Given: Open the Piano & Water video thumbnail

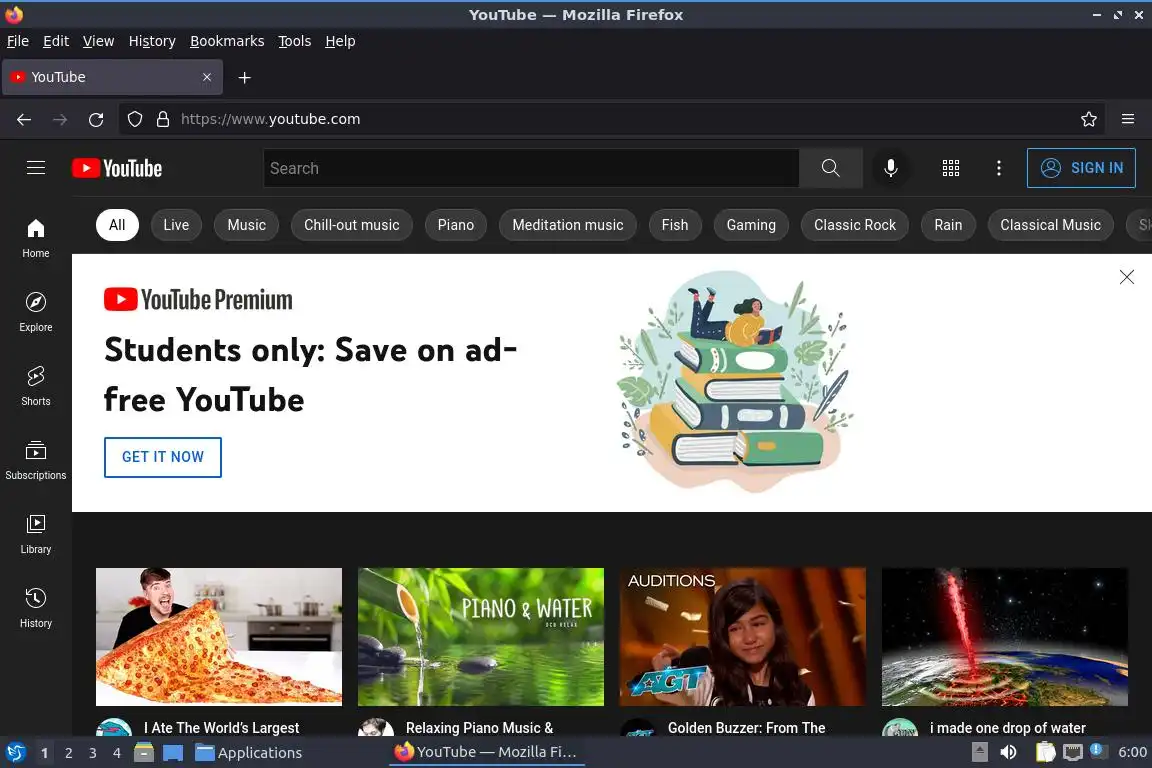Looking at the screenshot, I should [x=480, y=636].
